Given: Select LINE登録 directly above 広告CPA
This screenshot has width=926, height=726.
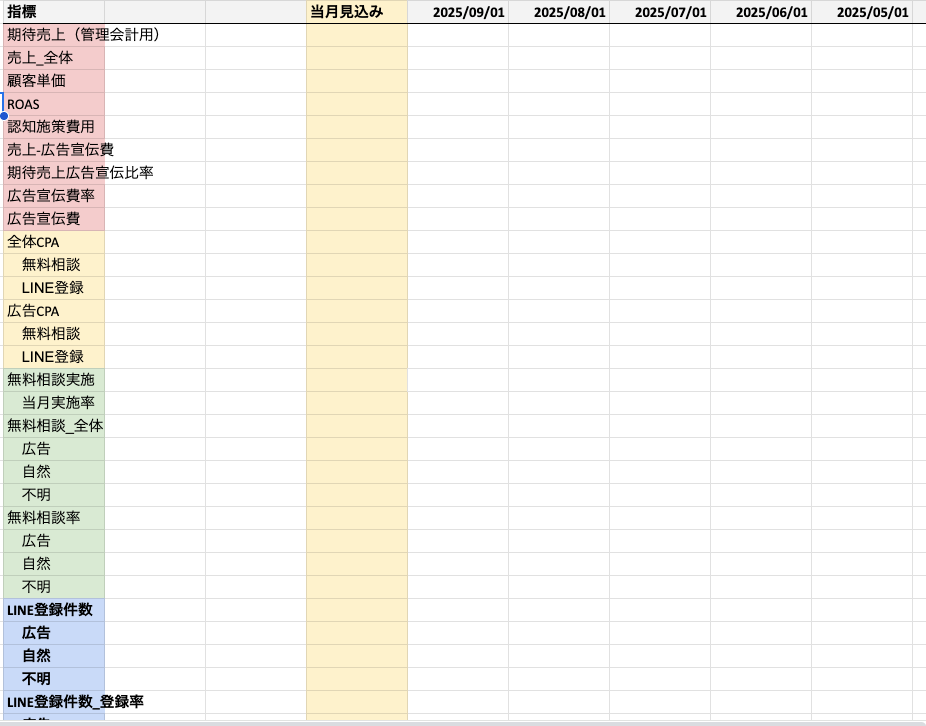Looking at the screenshot, I should (54, 288).
